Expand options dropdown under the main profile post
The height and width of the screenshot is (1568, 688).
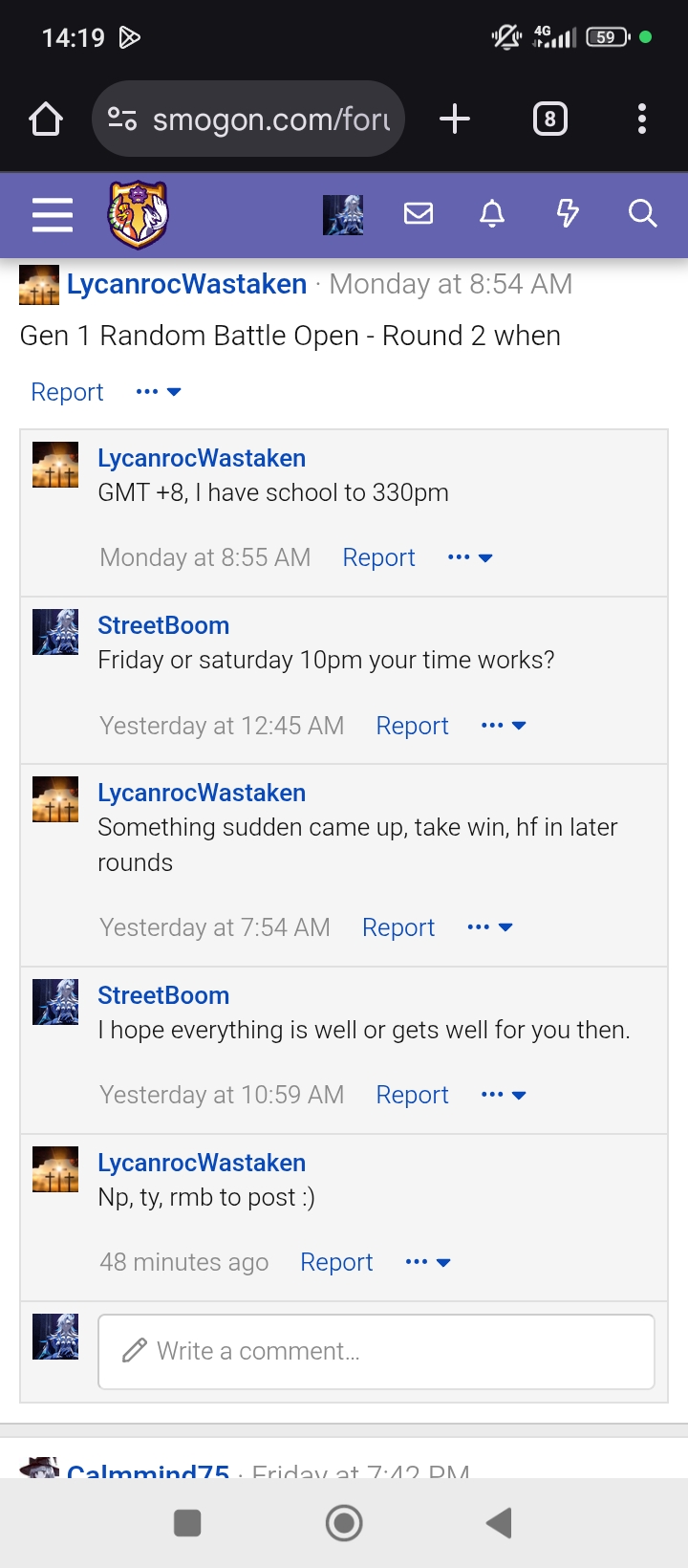[159, 392]
